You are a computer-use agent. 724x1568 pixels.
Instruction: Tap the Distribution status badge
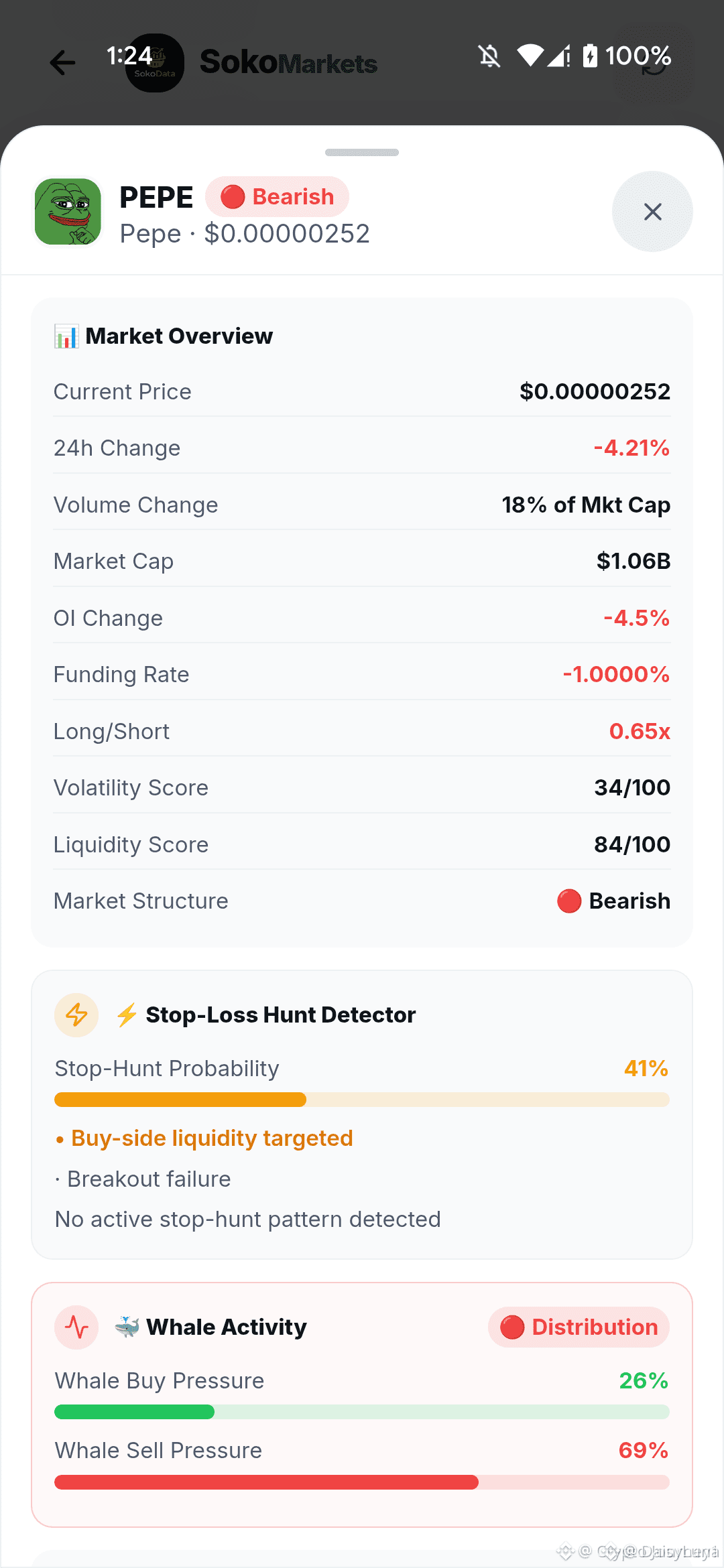point(579,1327)
